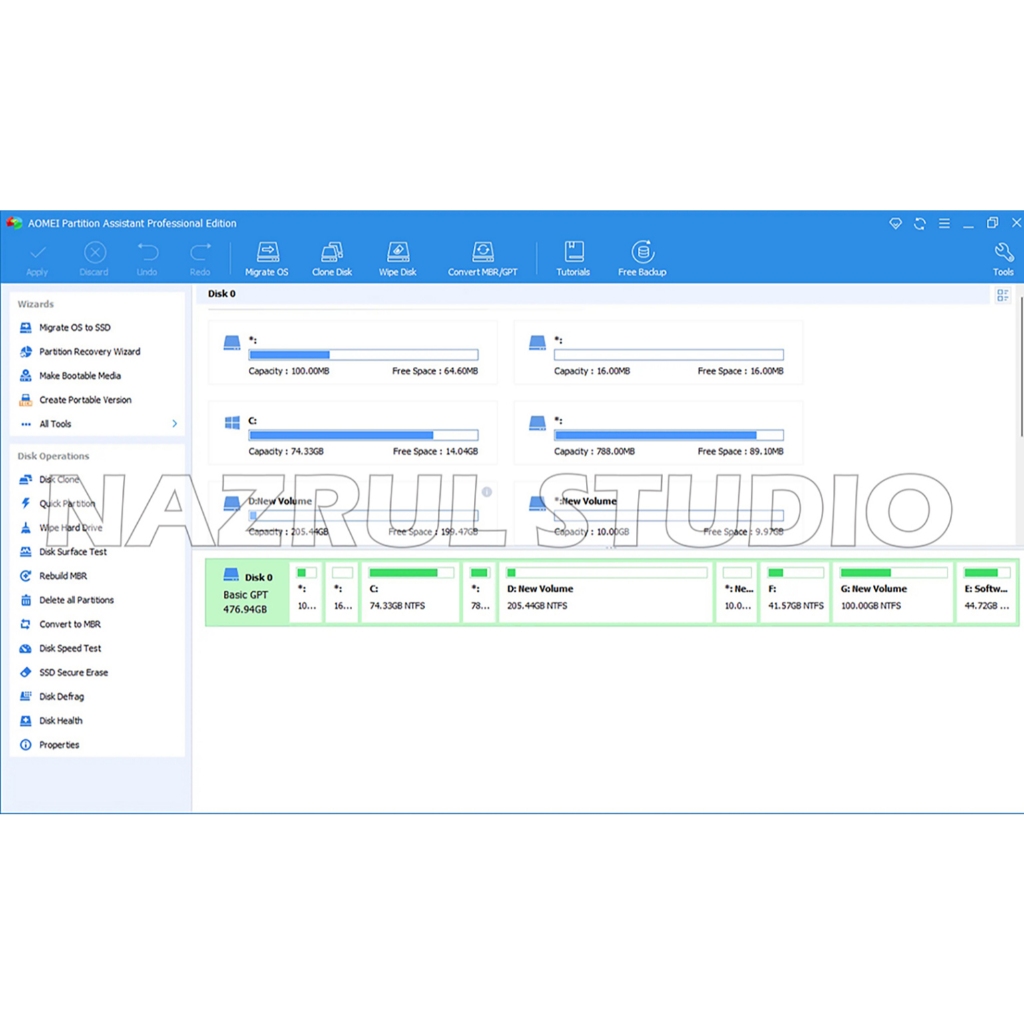The image size is (1024, 1024).
Task: Click the Disk 0 header label
Action: pyautogui.click(x=222, y=294)
